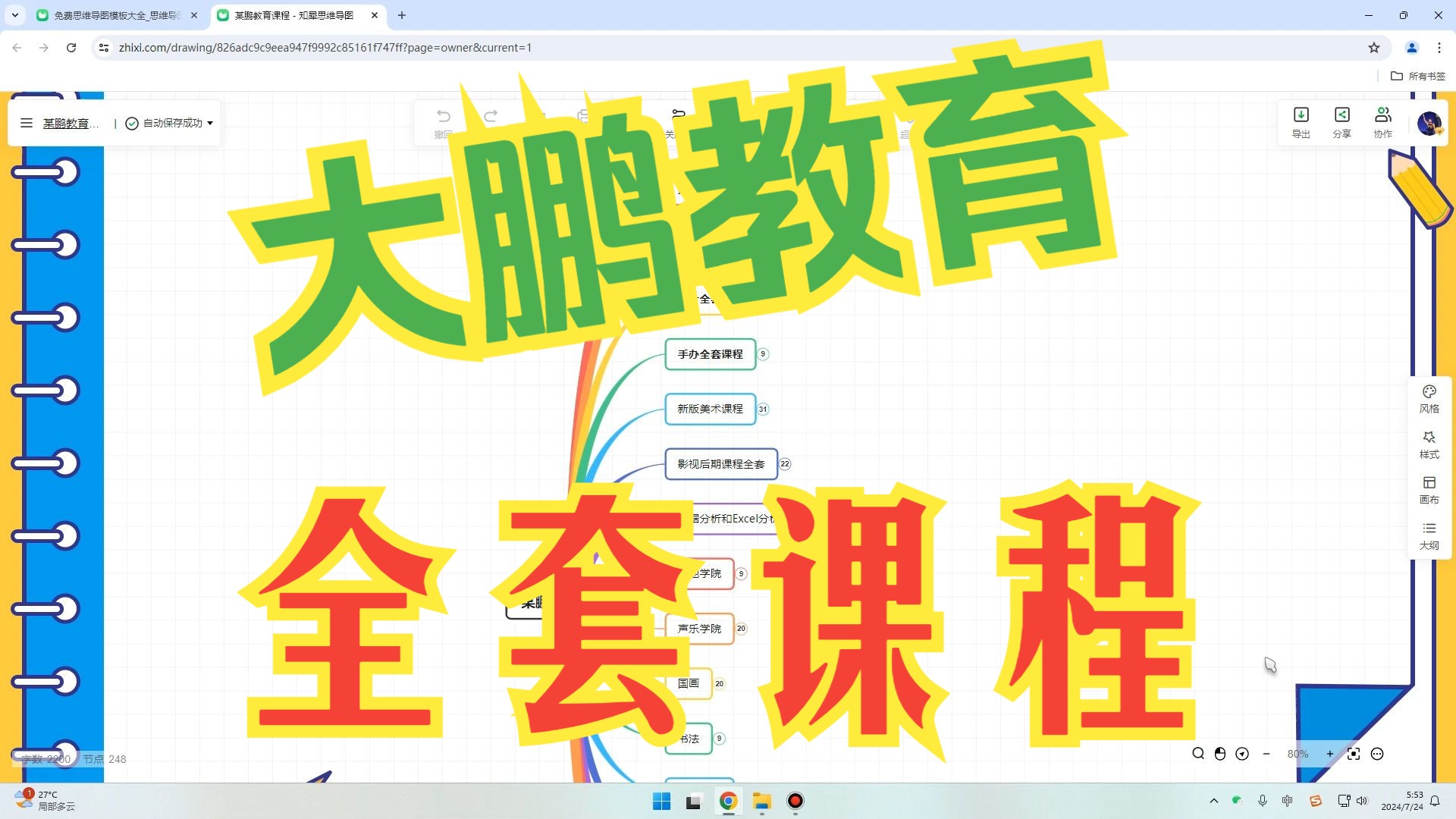Select the 声乐学院 node
The width and height of the screenshot is (1456, 819).
[699, 629]
